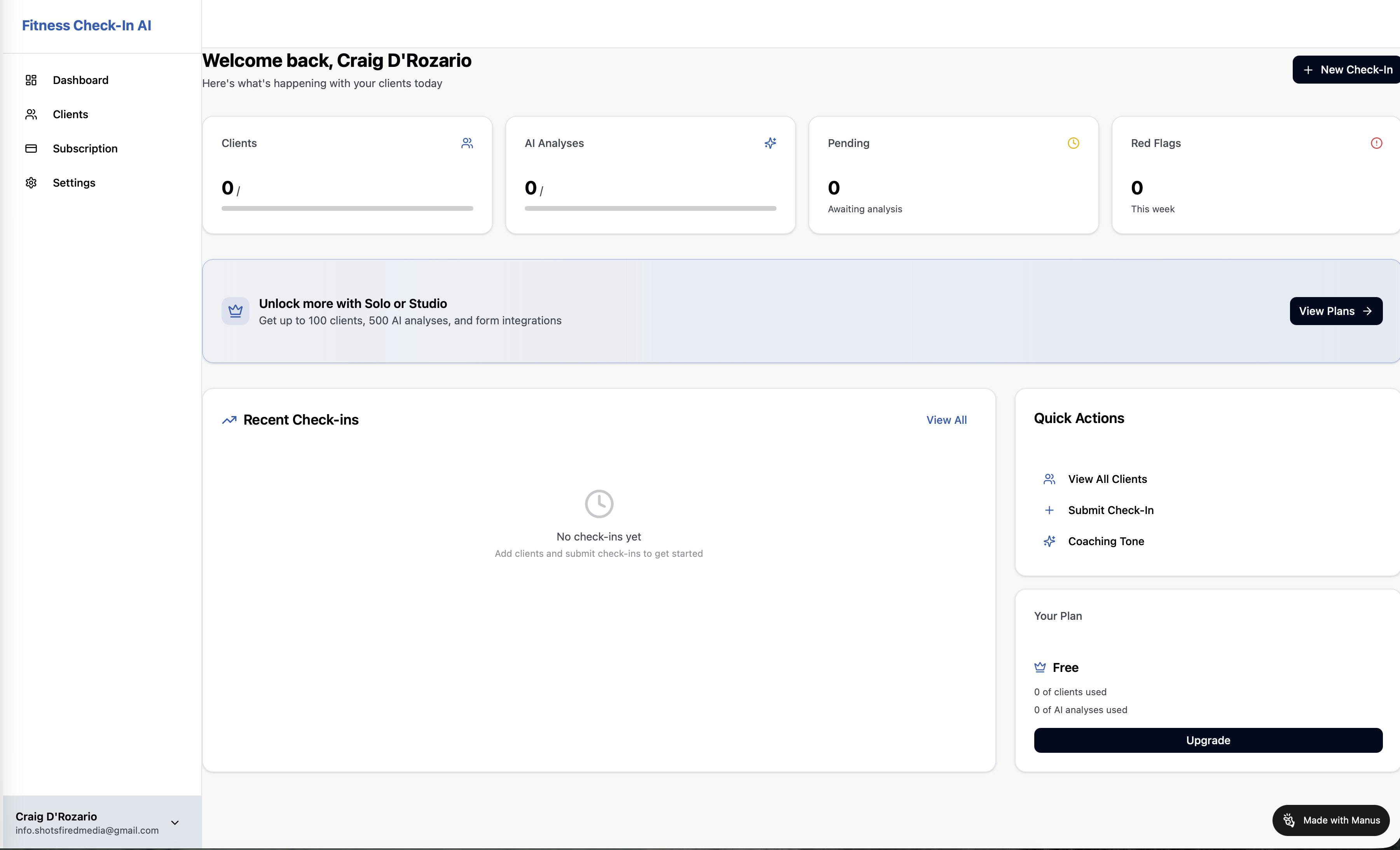This screenshot has width=1400, height=850.
Task: Click the trending arrow icon beside Recent Check-ins
Action: (x=230, y=420)
